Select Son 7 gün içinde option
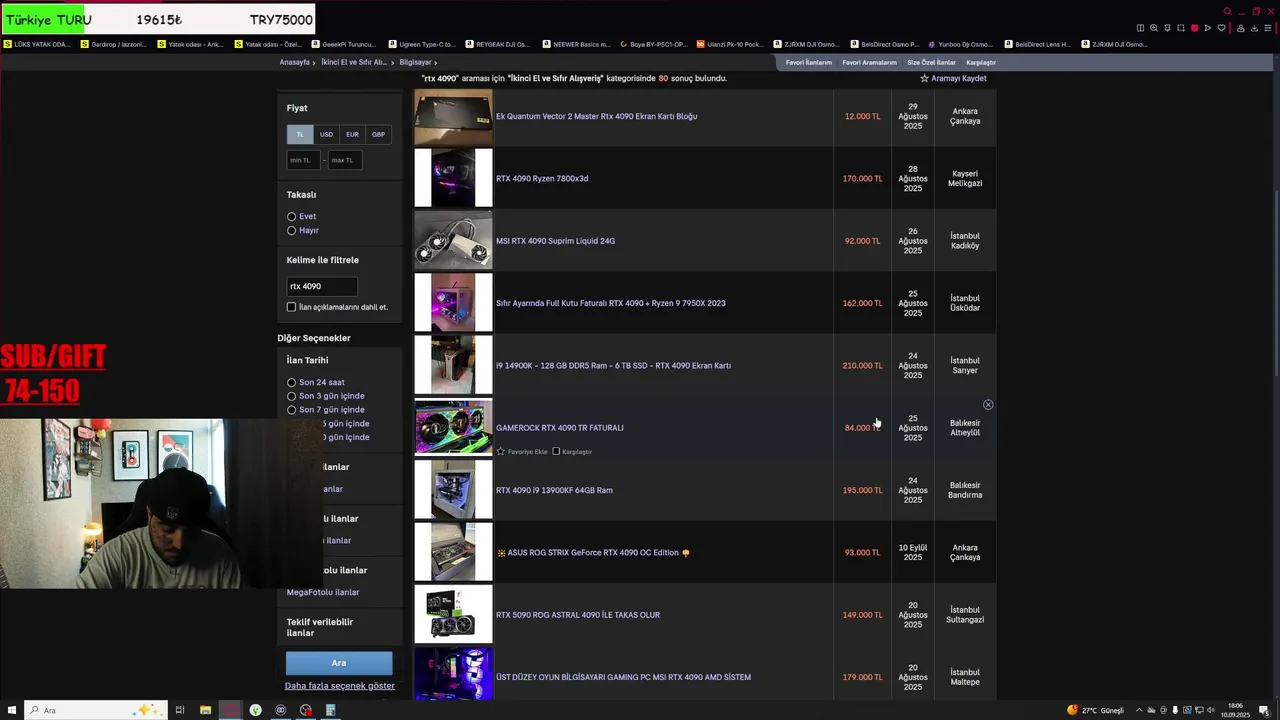 click(292, 410)
